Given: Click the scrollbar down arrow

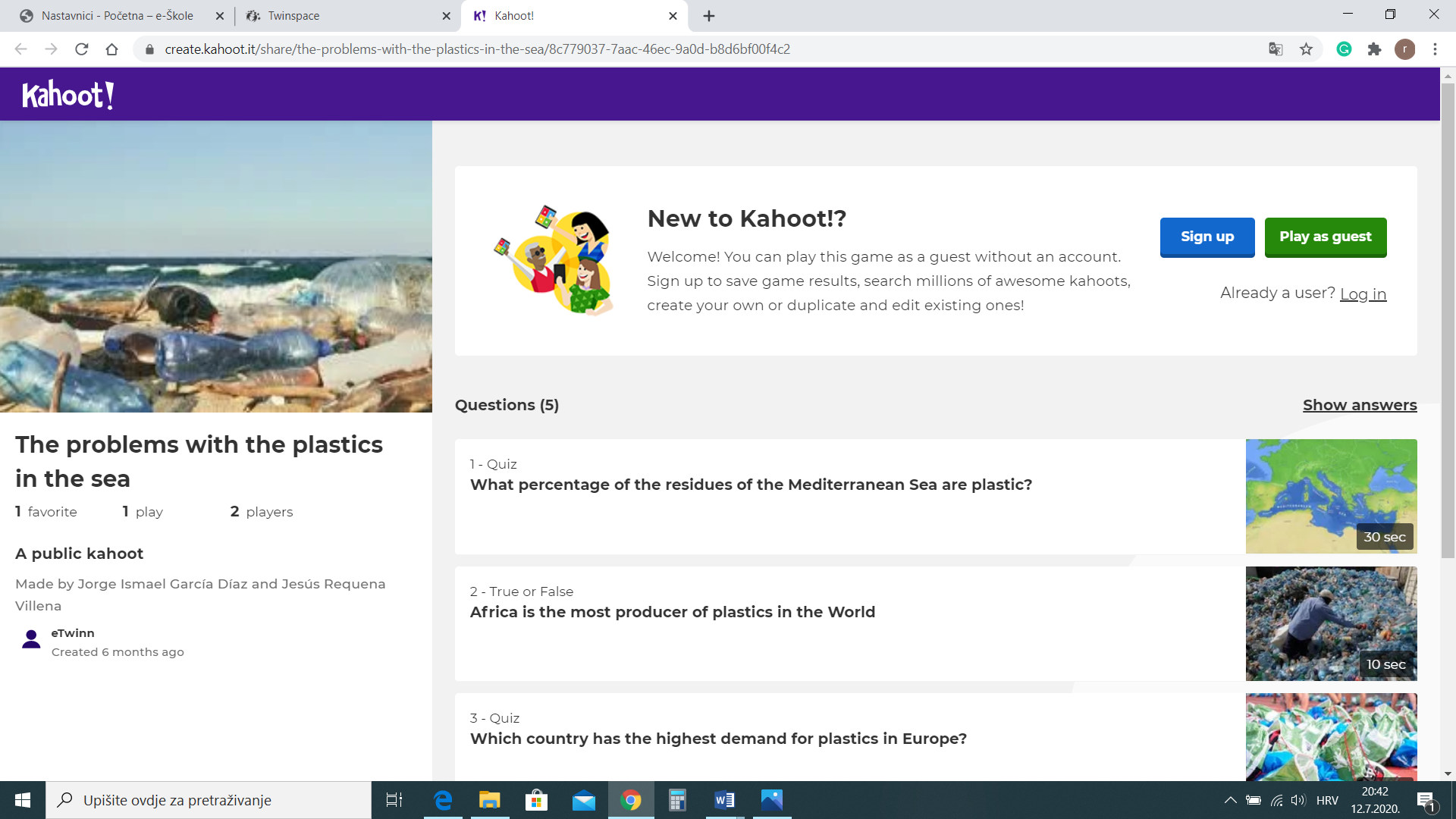Looking at the screenshot, I should [1448, 774].
